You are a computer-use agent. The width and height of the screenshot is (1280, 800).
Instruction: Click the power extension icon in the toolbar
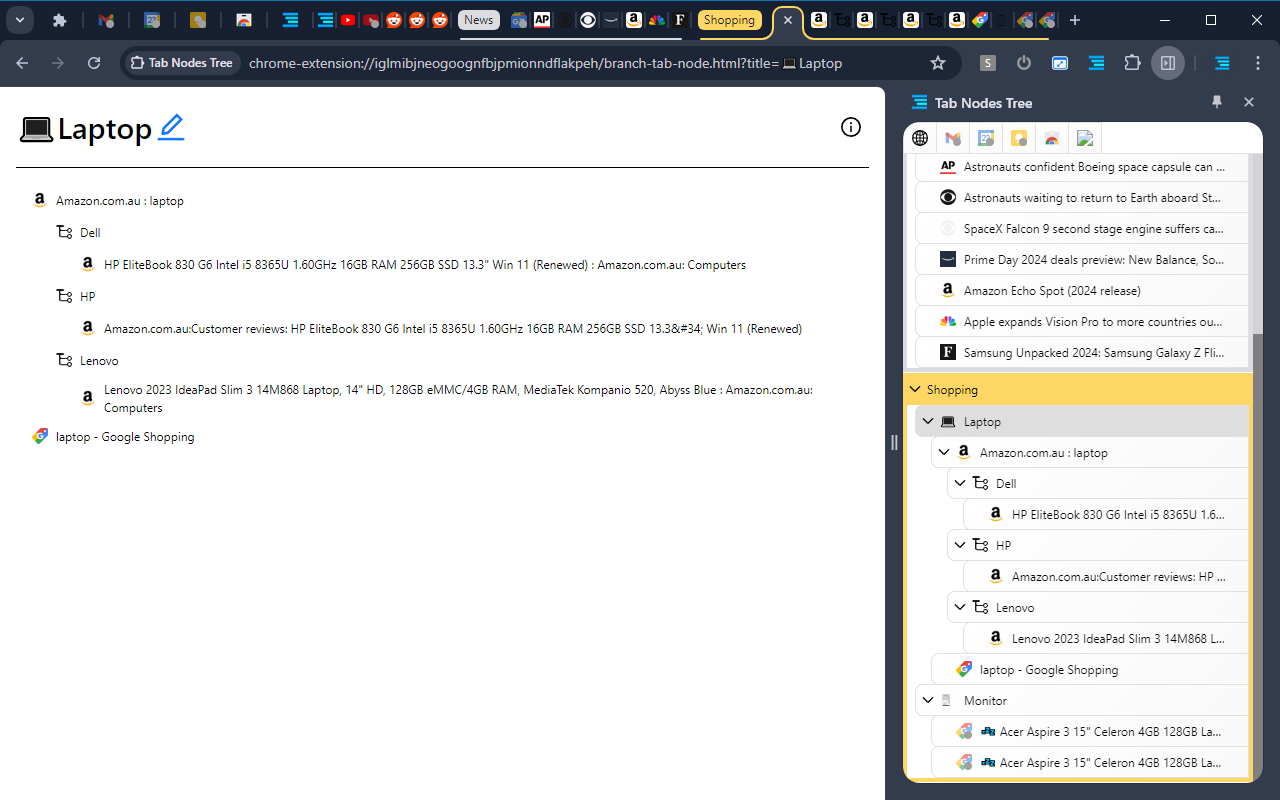(x=1023, y=63)
